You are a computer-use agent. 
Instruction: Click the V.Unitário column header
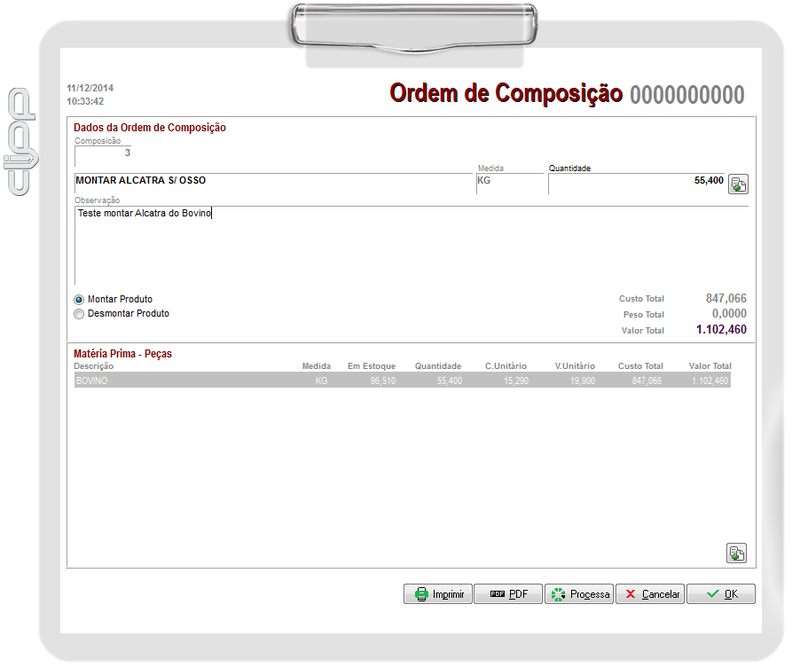coord(575,366)
